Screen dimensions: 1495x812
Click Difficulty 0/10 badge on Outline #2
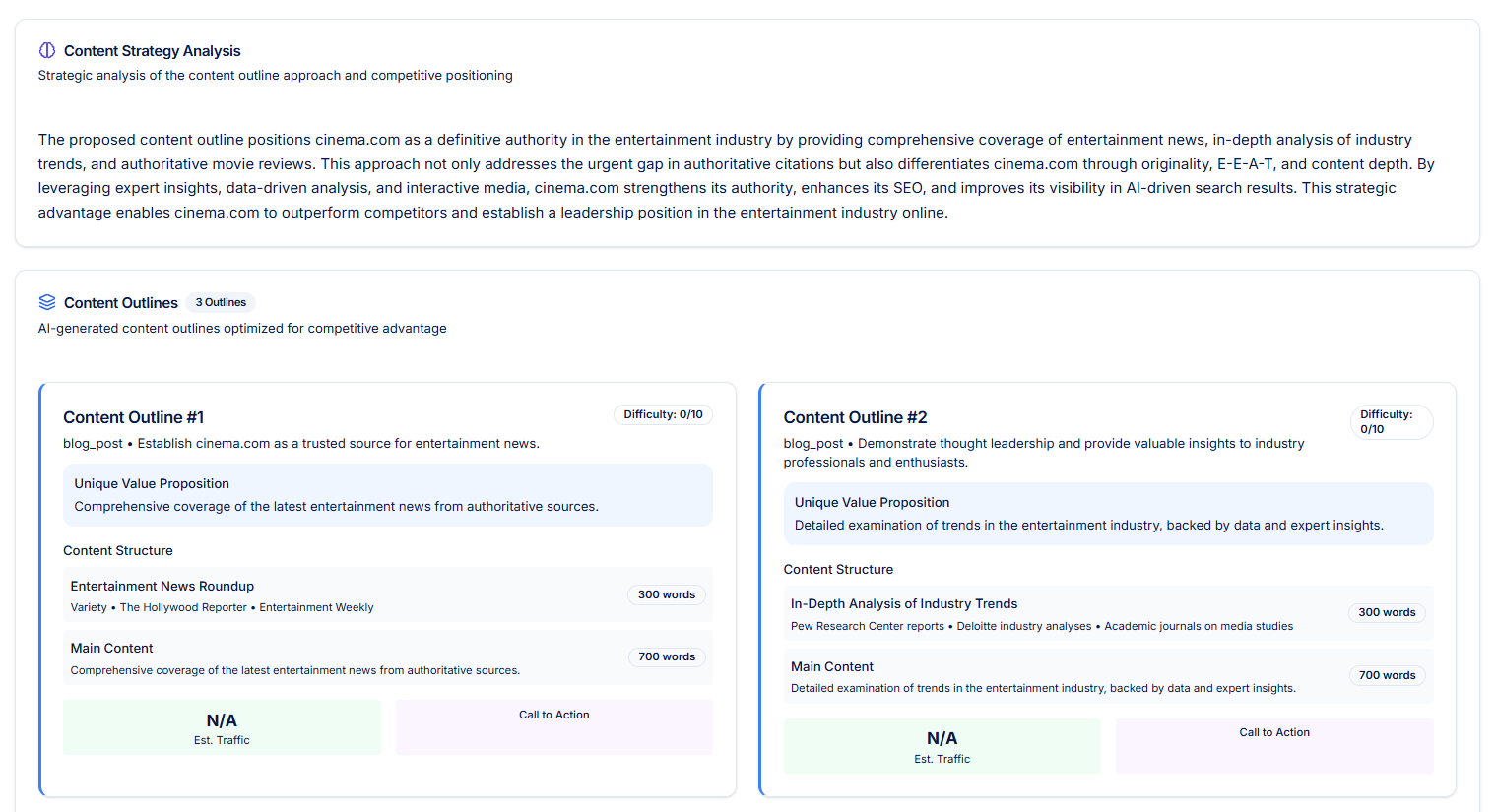click(1390, 421)
